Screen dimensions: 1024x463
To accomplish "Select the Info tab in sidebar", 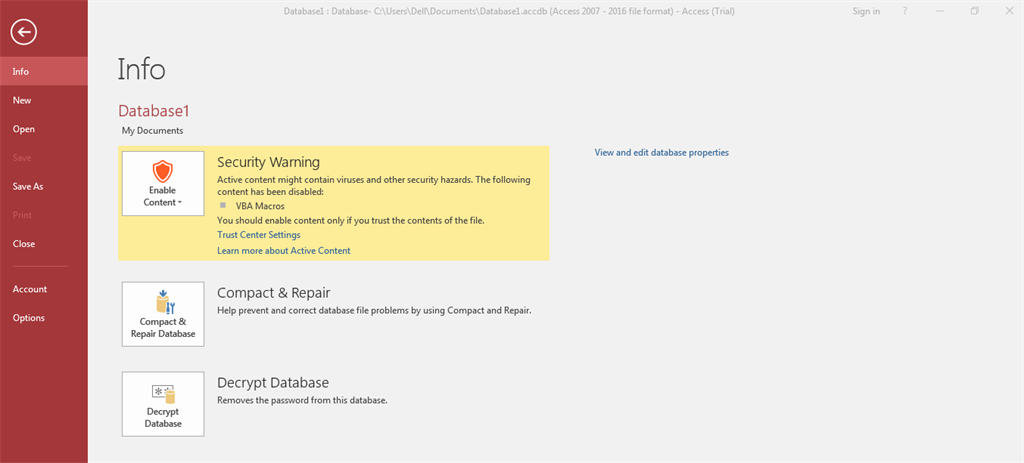I will [x=21, y=72].
